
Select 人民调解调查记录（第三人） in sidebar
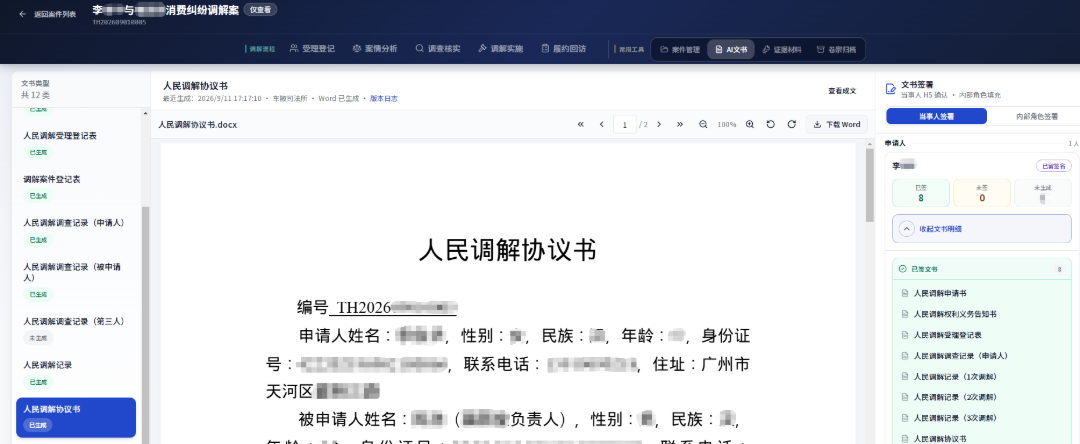[75, 329]
